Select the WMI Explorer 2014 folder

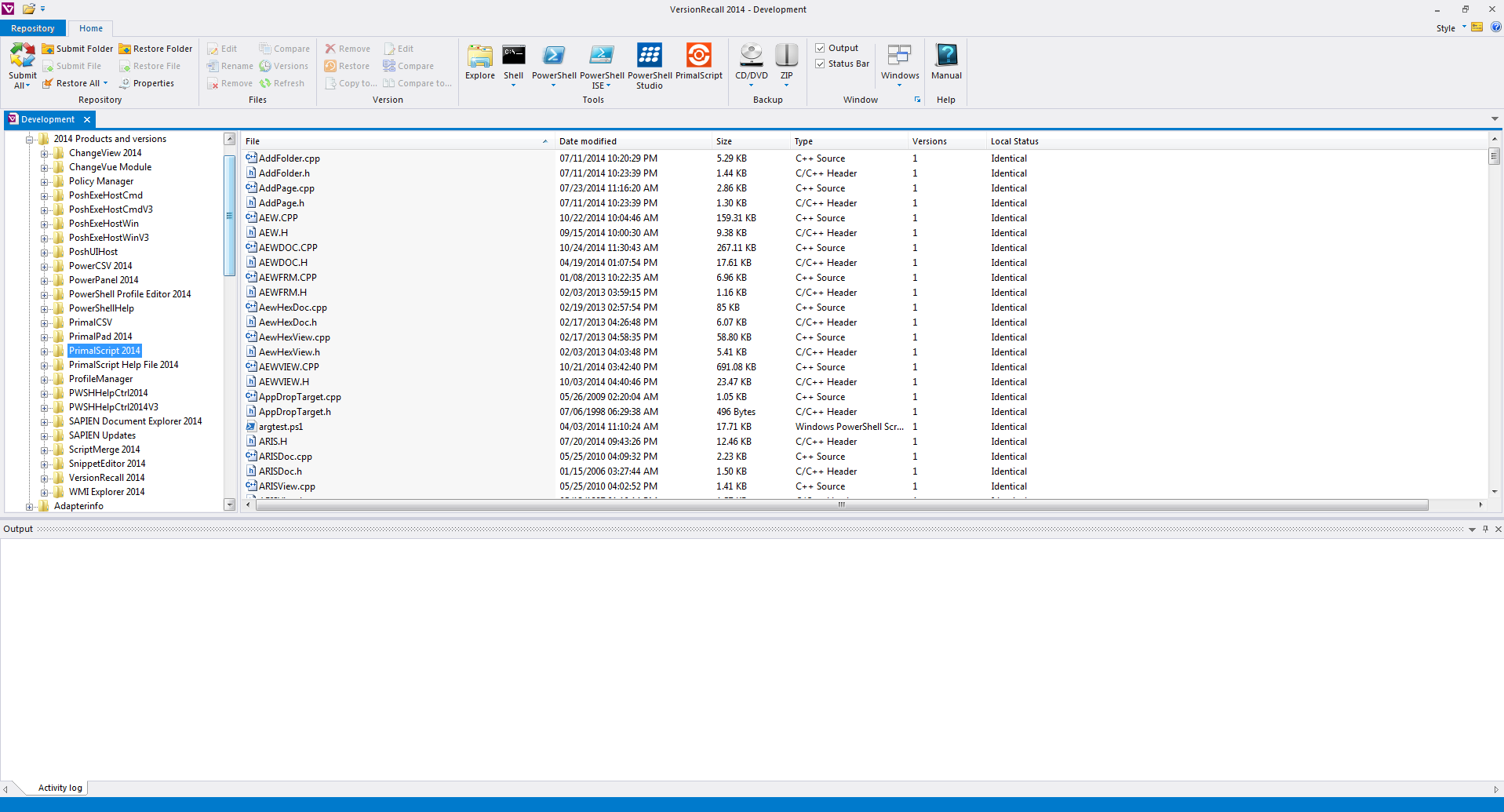pyautogui.click(x=107, y=492)
